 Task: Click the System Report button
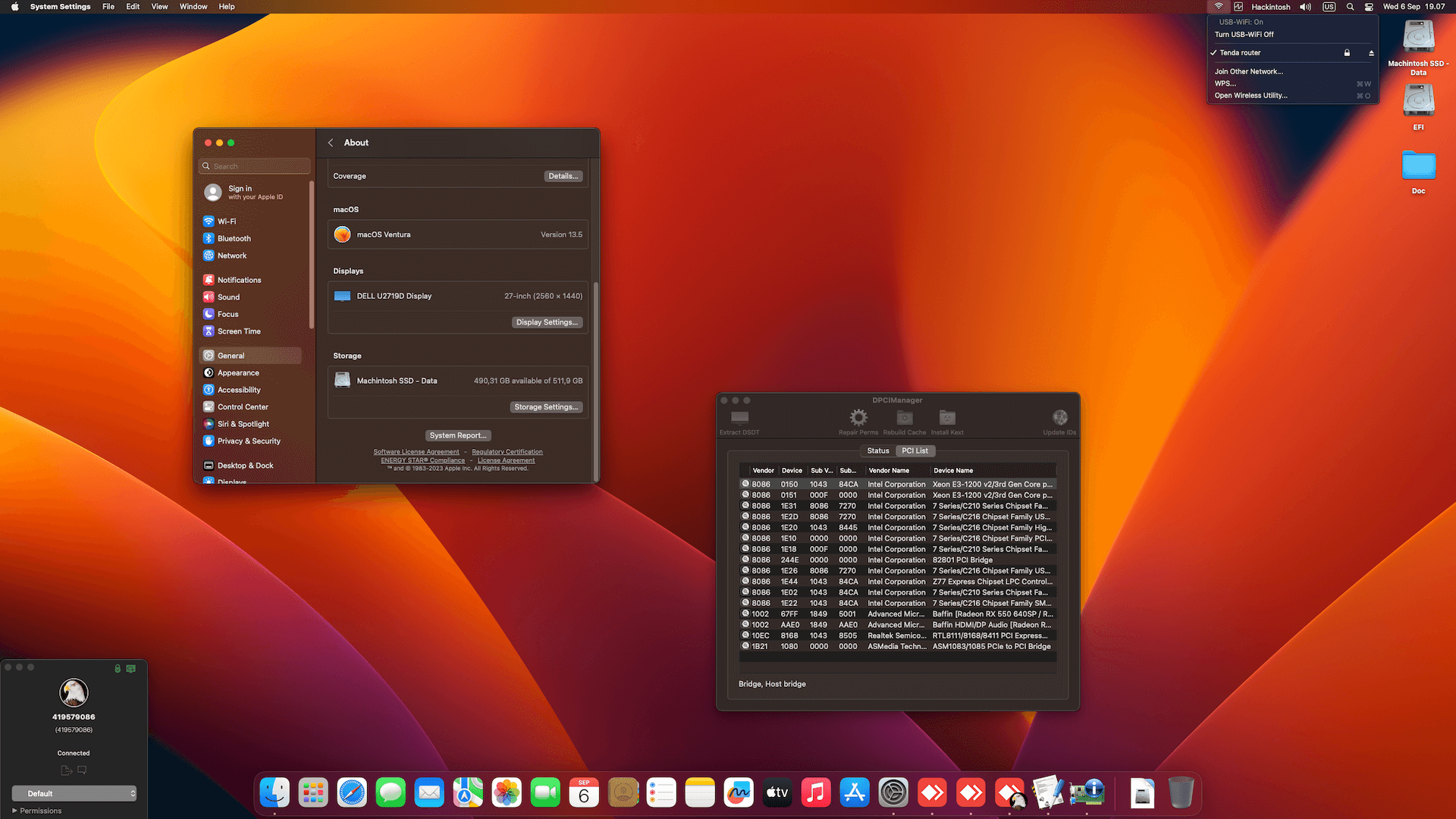coord(458,435)
